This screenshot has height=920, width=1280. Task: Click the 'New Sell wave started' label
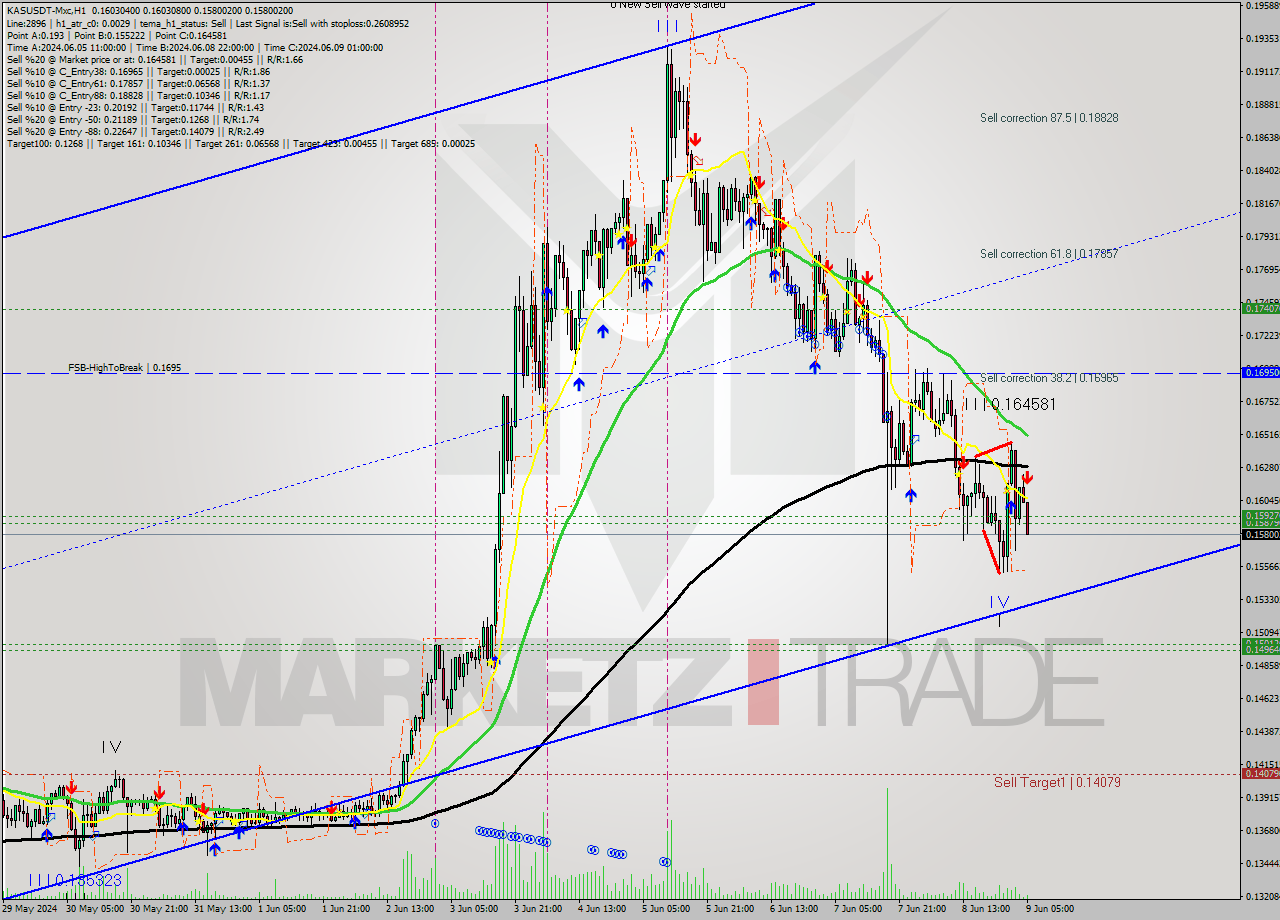click(668, 5)
